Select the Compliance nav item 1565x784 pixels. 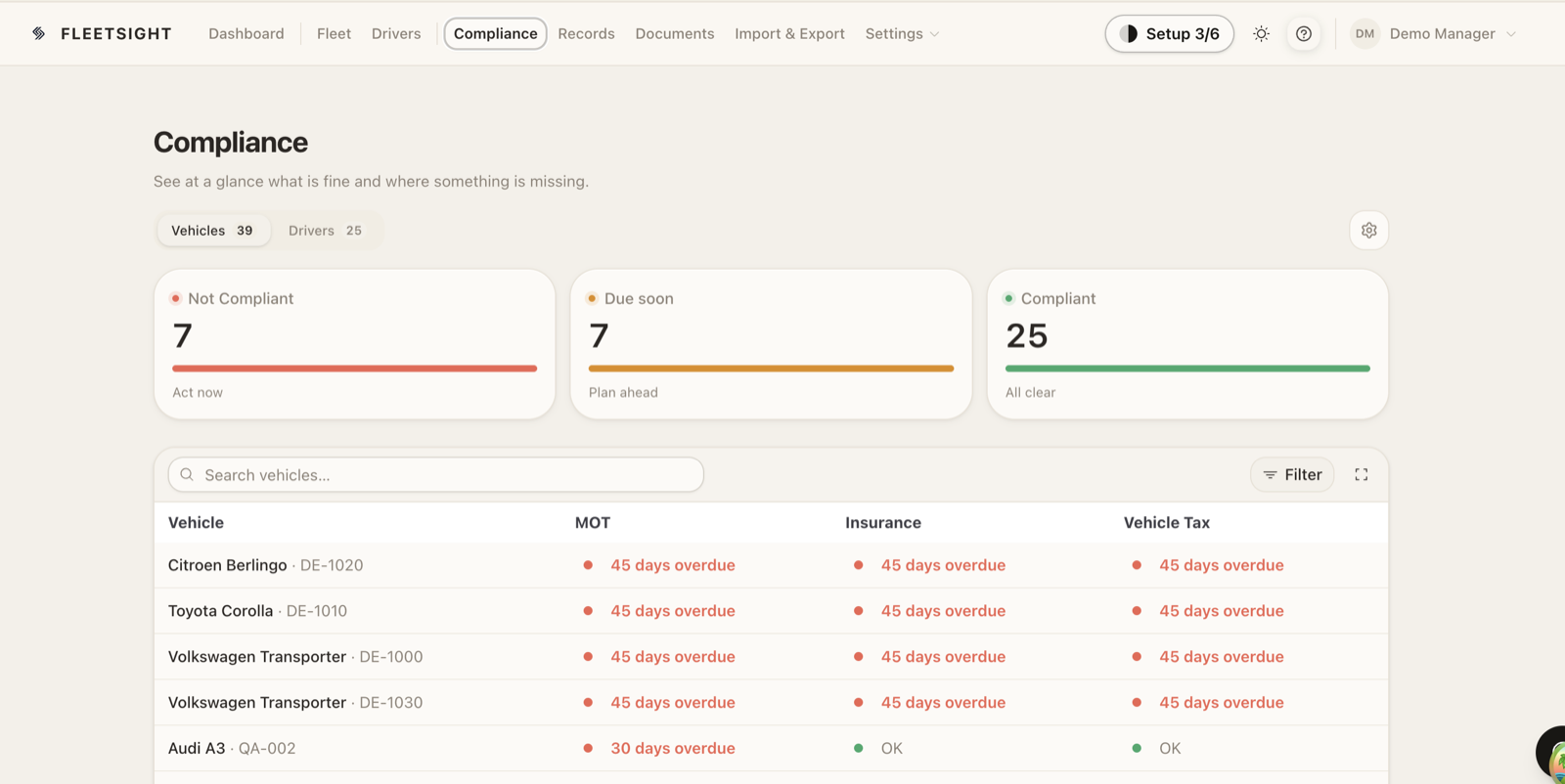pos(495,33)
